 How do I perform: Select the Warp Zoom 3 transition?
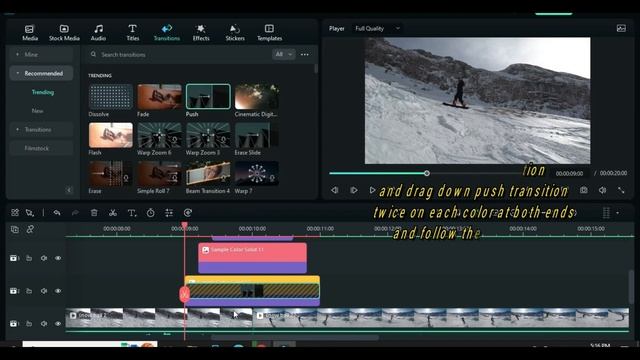[208, 135]
